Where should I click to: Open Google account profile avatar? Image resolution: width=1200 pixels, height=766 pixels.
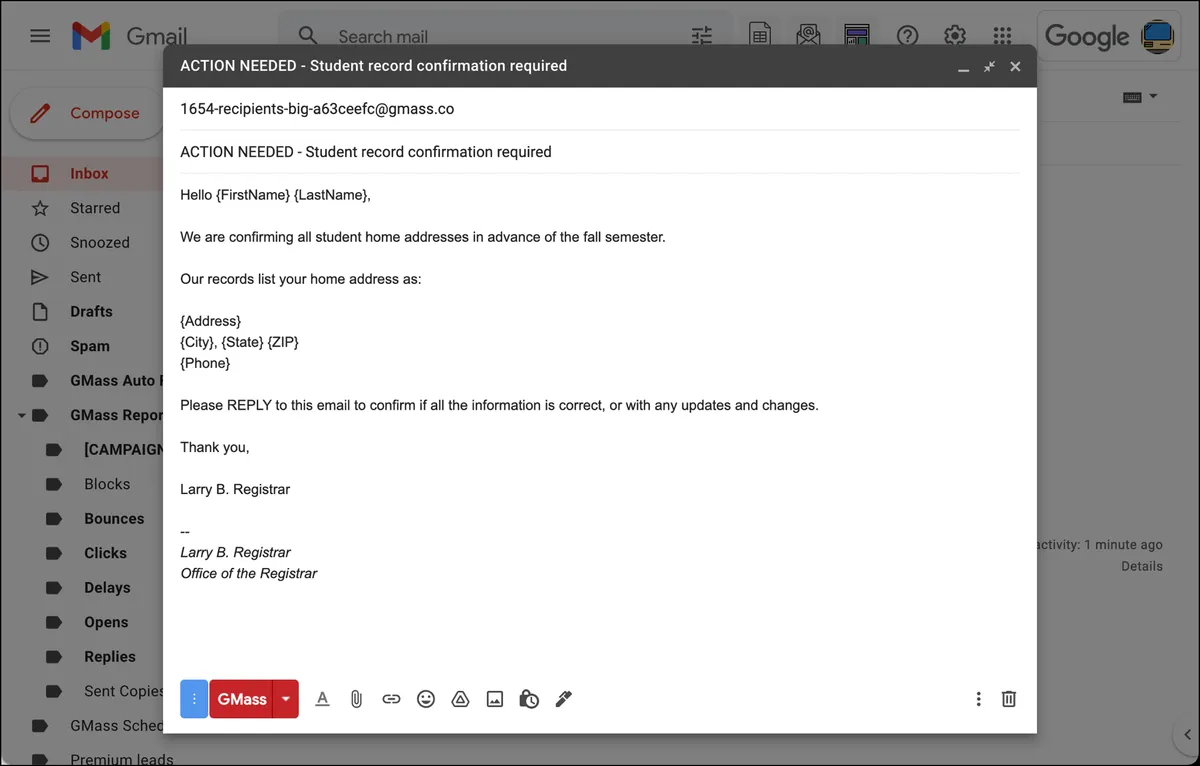[x=1158, y=36]
